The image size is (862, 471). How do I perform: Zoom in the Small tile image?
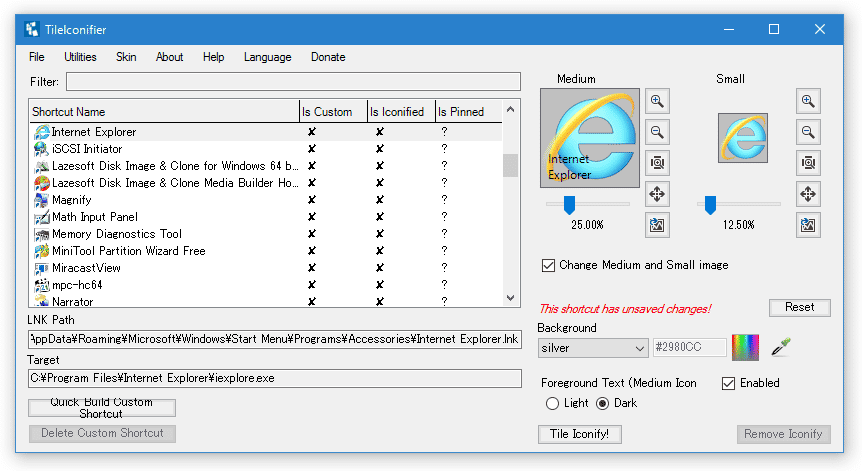tap(808, 101)
